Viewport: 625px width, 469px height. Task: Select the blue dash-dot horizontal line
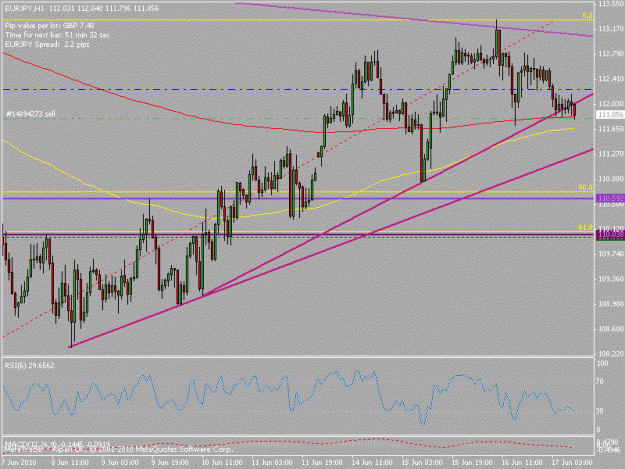[x=298, y=90]
